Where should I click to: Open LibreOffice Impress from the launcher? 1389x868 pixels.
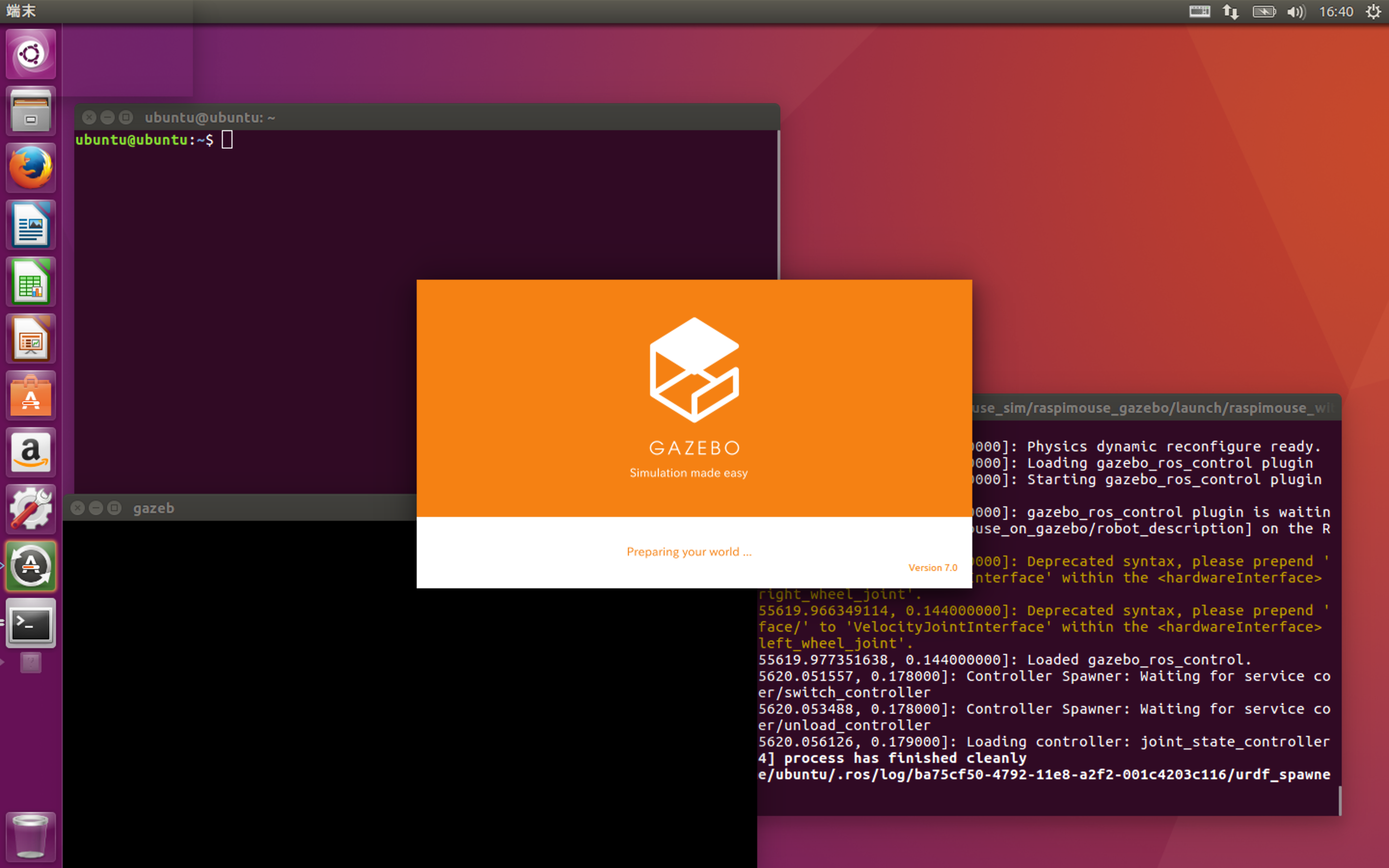click(x=30, y=339)
